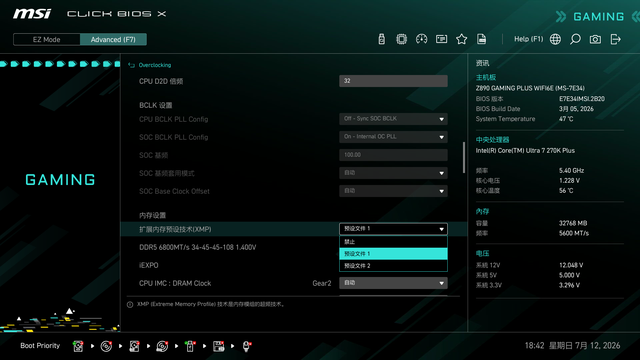The height and width of the screenshot is (360, 640).
Task: Switch to EZ Mode
Action: pyautogui.click(x=47, y=40)
